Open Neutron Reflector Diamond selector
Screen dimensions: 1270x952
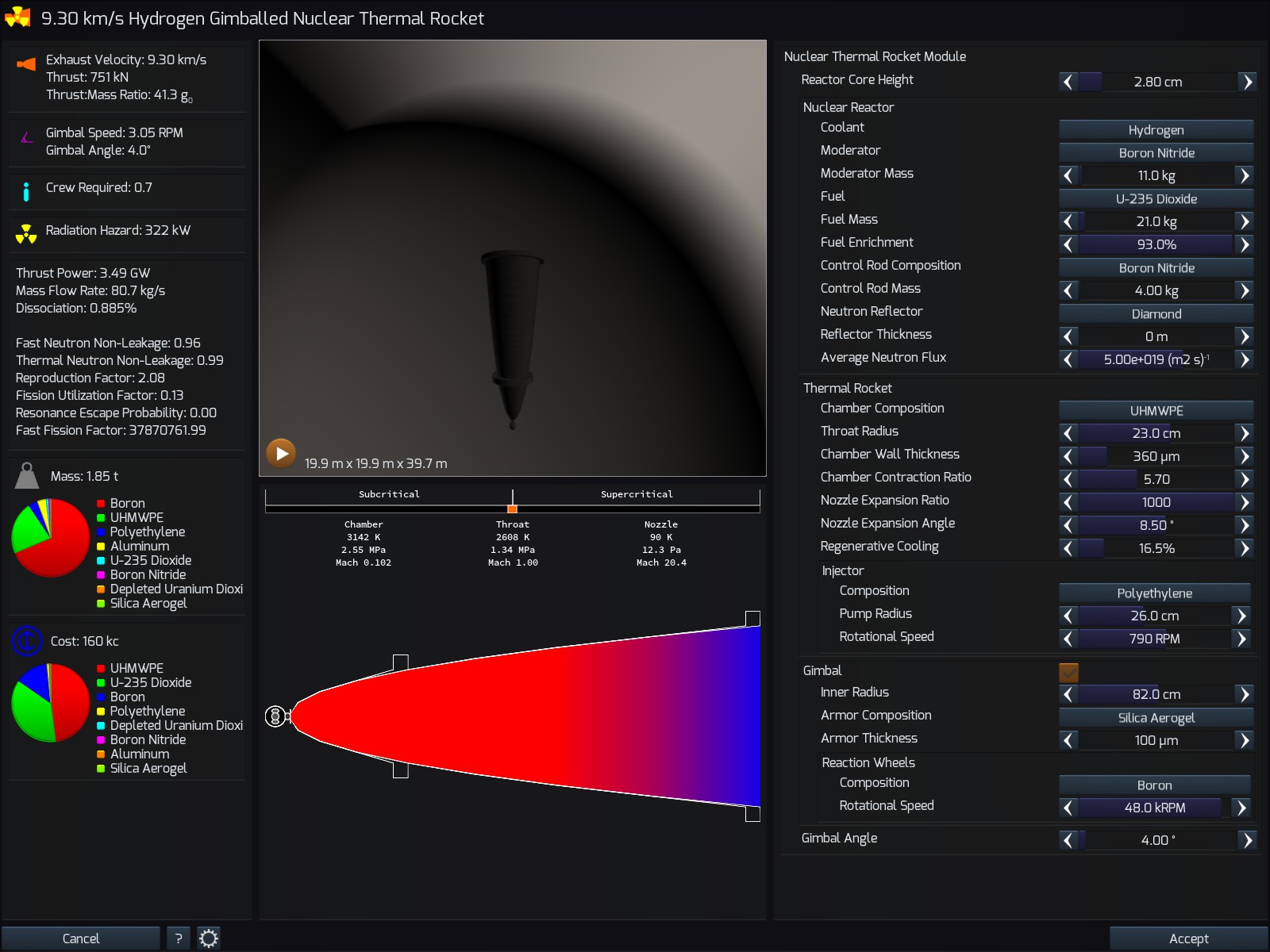pos(1156,314)
